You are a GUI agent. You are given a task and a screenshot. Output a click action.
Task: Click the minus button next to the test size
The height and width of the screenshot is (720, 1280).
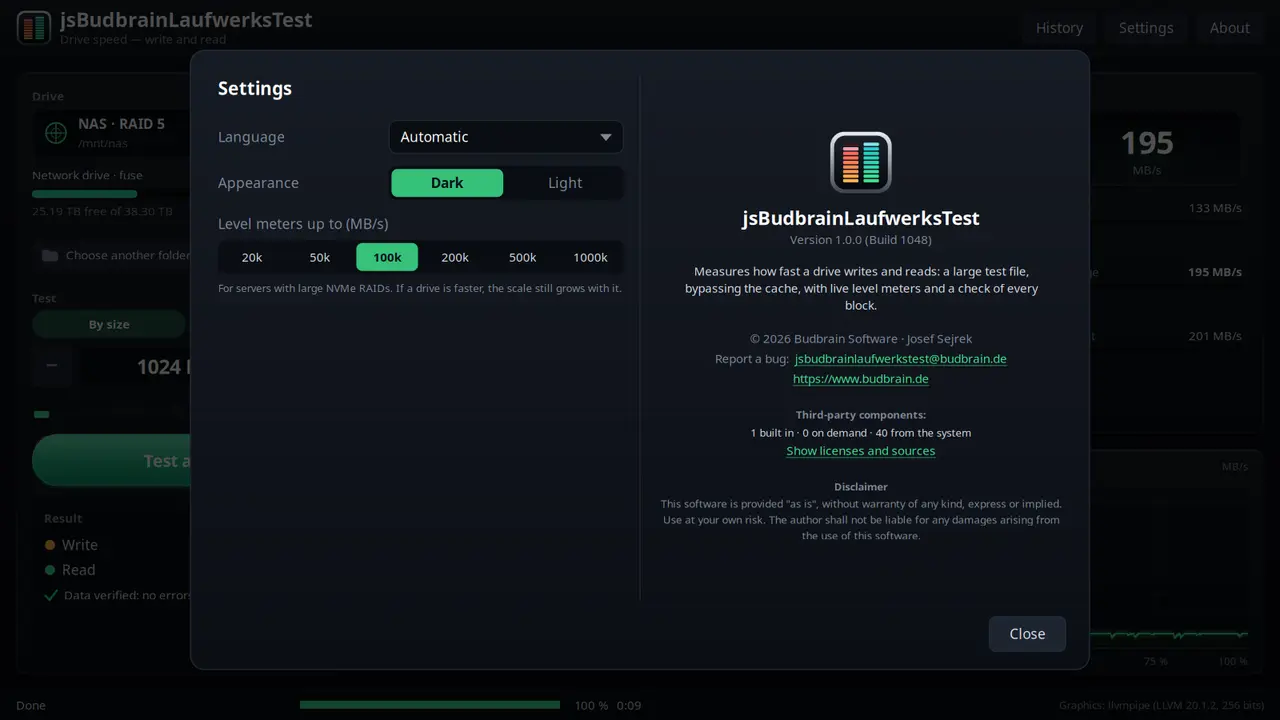pyautogui.click(x=52, y=366)
